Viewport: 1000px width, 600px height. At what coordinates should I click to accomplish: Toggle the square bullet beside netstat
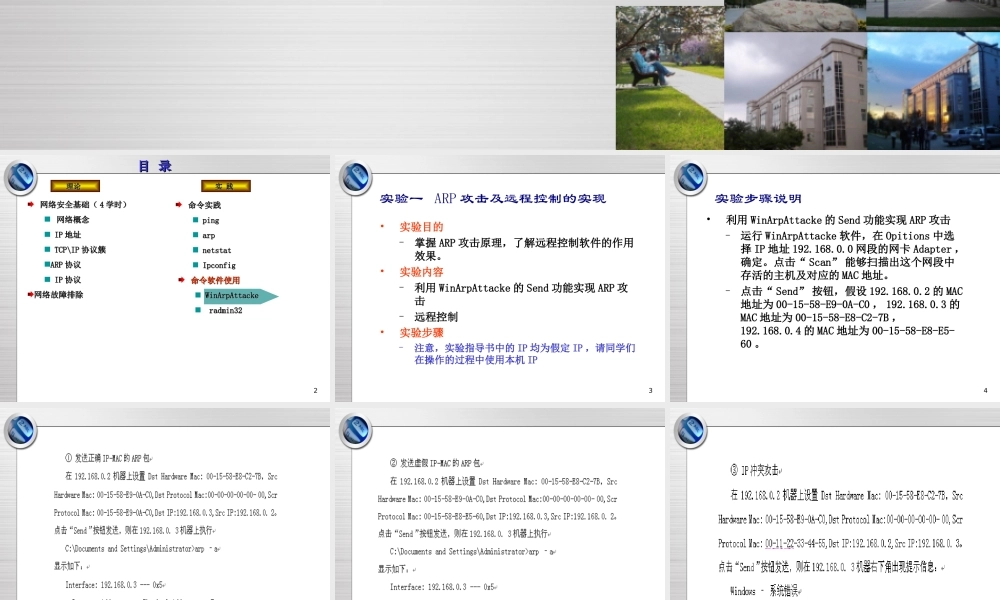click(198, 250)
